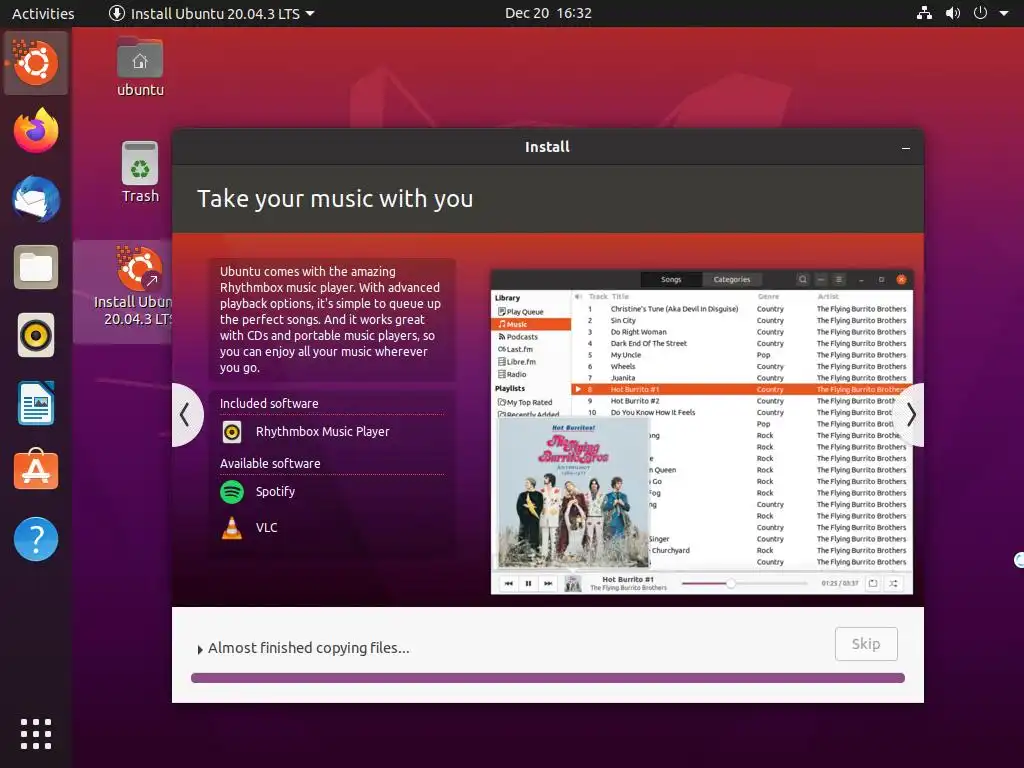Click the next track button in the preview

tap(548, 583)
